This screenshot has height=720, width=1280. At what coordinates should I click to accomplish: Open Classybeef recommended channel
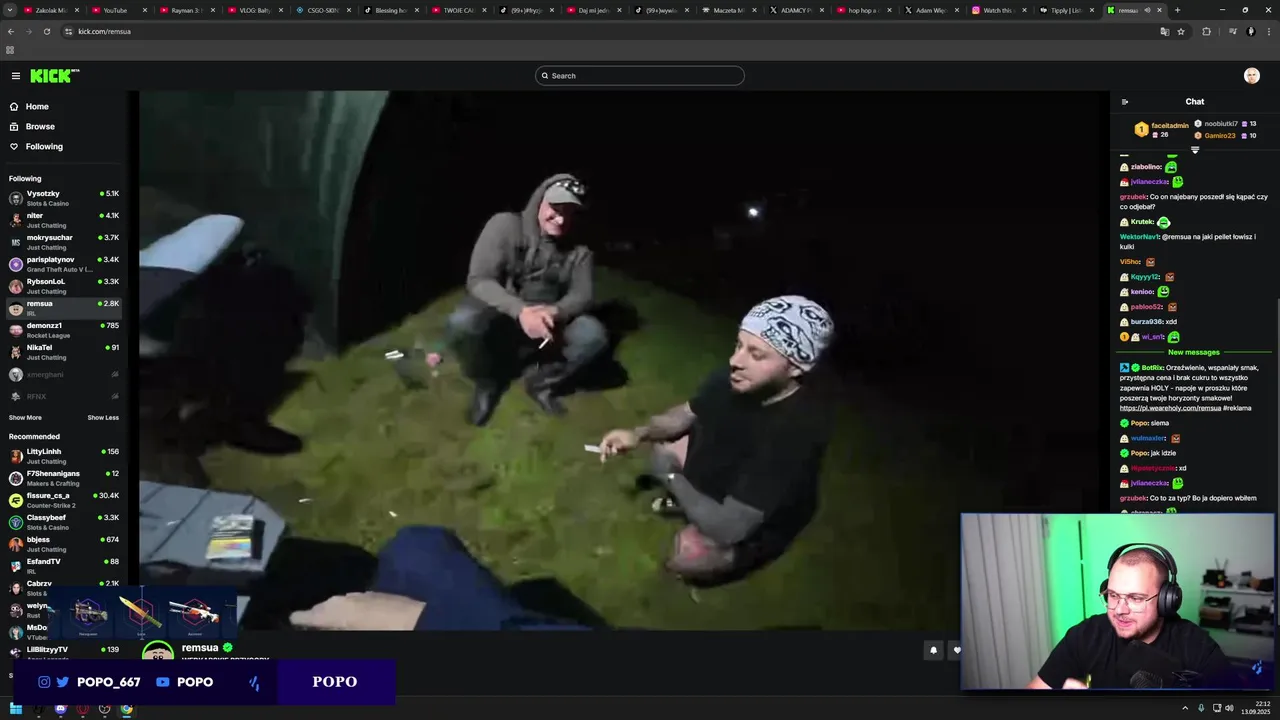[x=64, y=522]
